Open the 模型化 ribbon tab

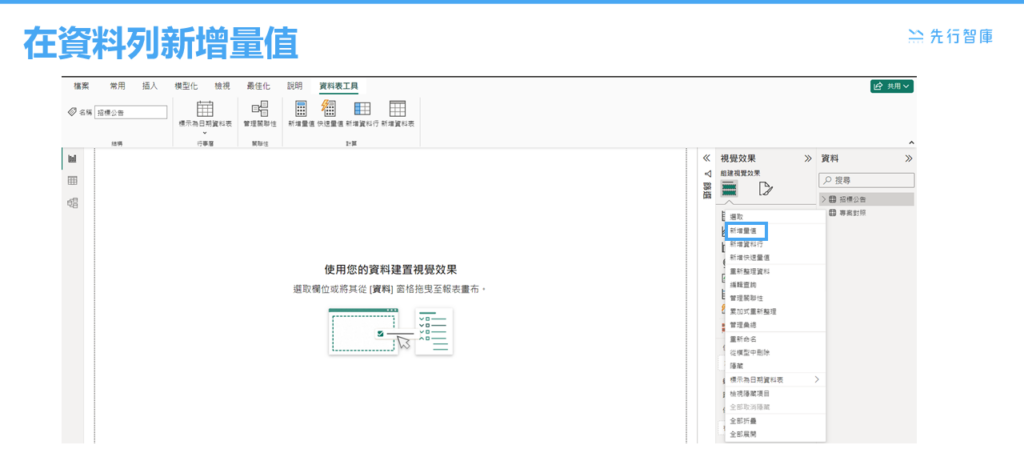pos(186,86)
